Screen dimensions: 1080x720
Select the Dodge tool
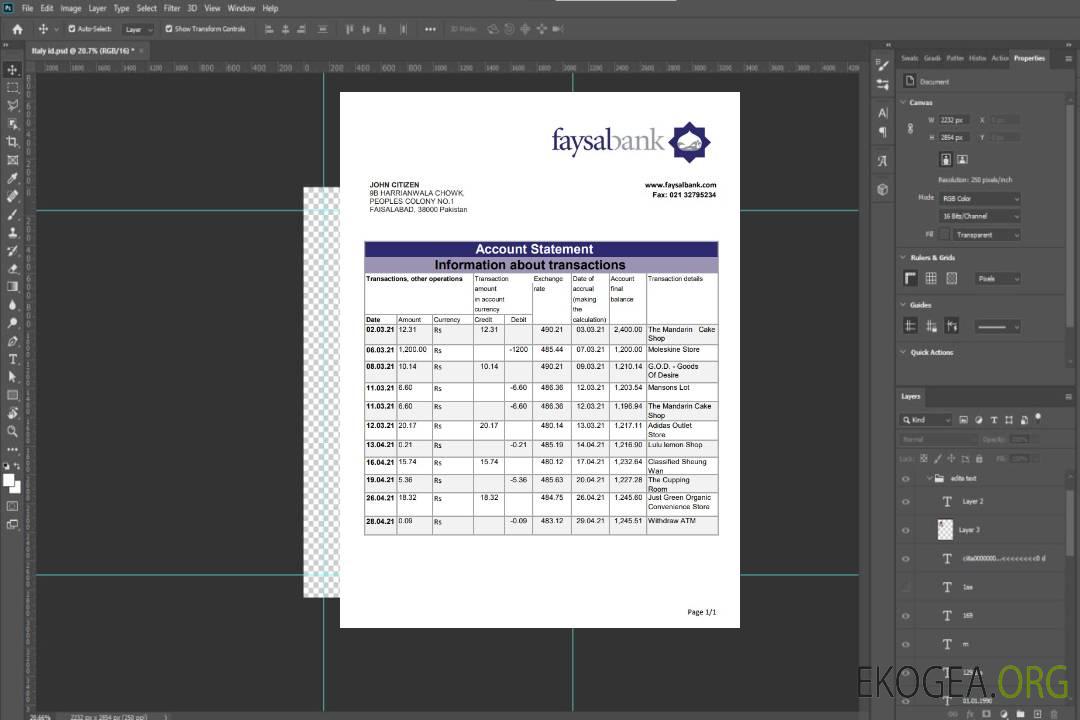coord(12,322)
